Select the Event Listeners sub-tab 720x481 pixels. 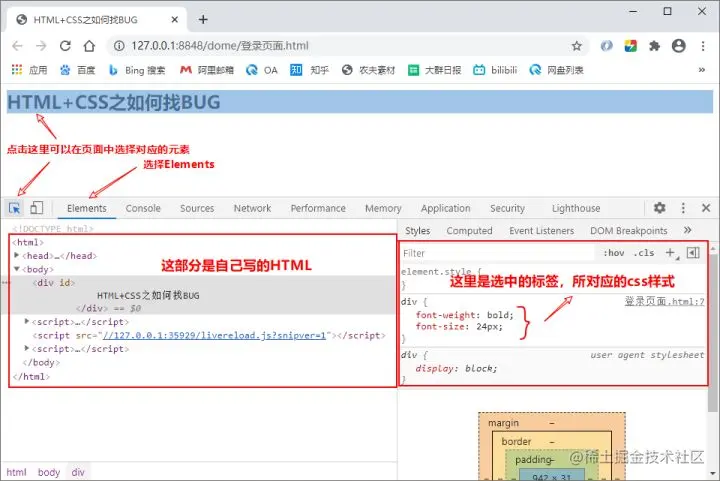(541, 231)
